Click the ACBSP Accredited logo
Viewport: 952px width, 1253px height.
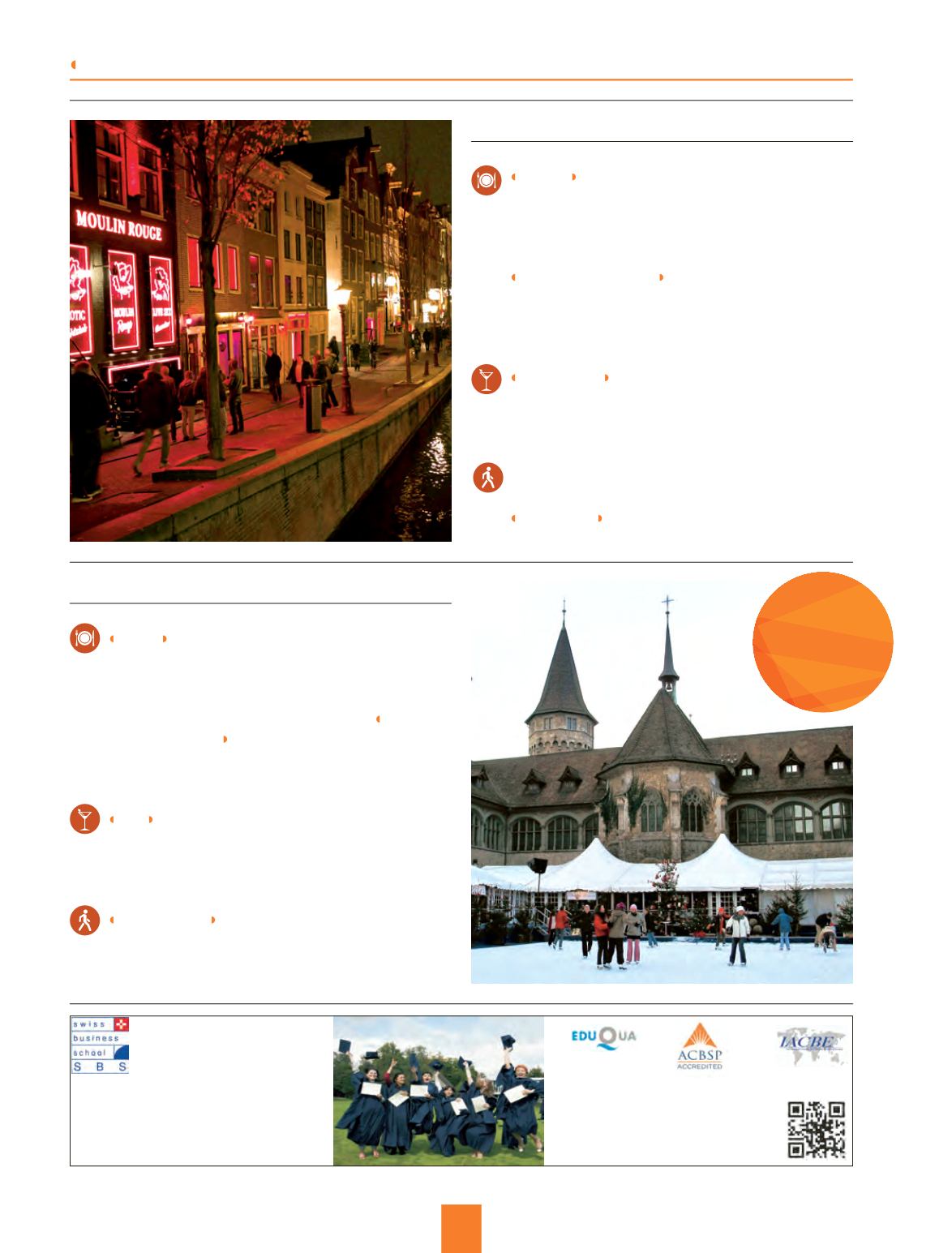(700, 1046)
